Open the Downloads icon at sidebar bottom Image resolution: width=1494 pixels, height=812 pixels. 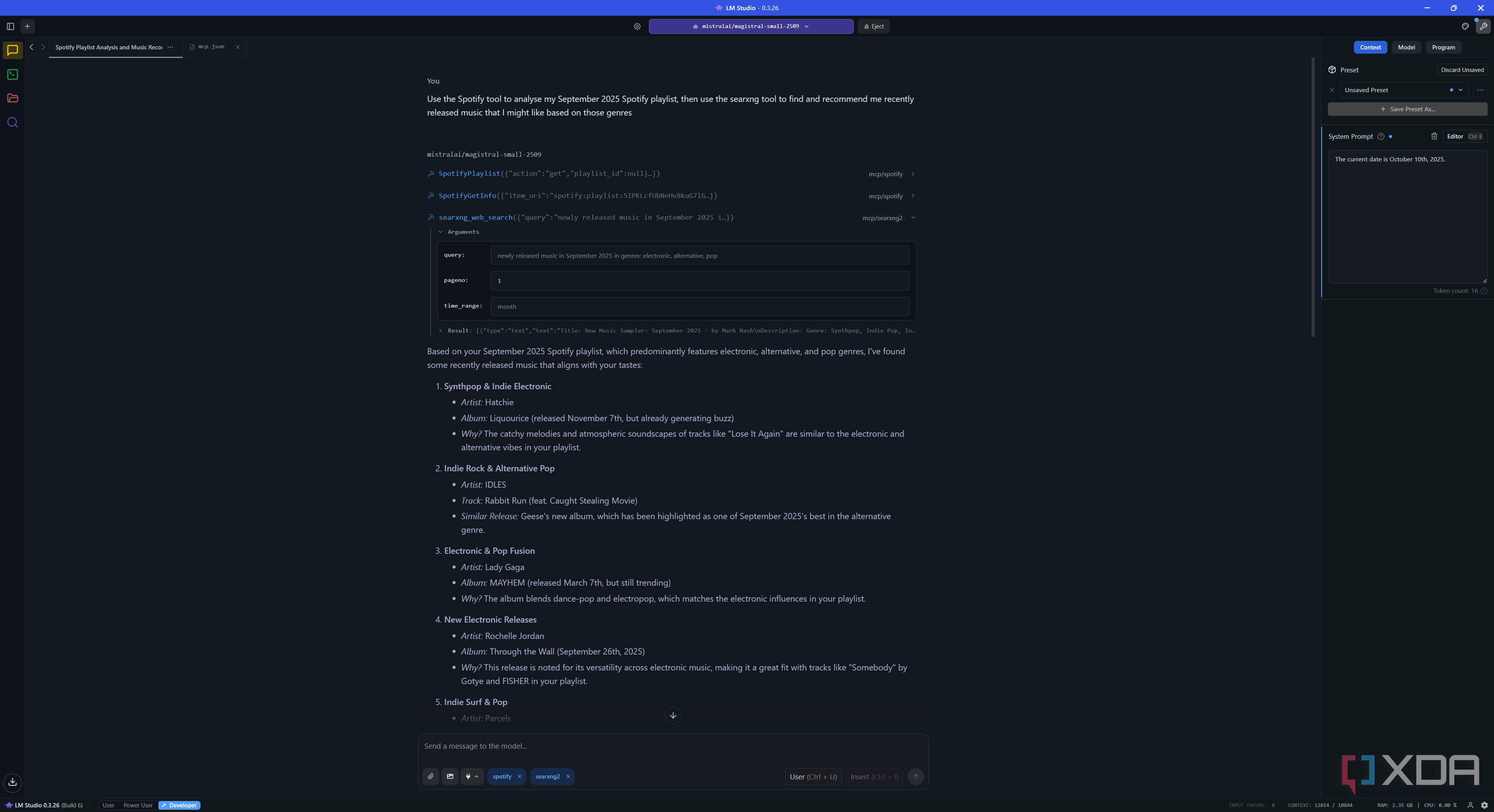12,782
